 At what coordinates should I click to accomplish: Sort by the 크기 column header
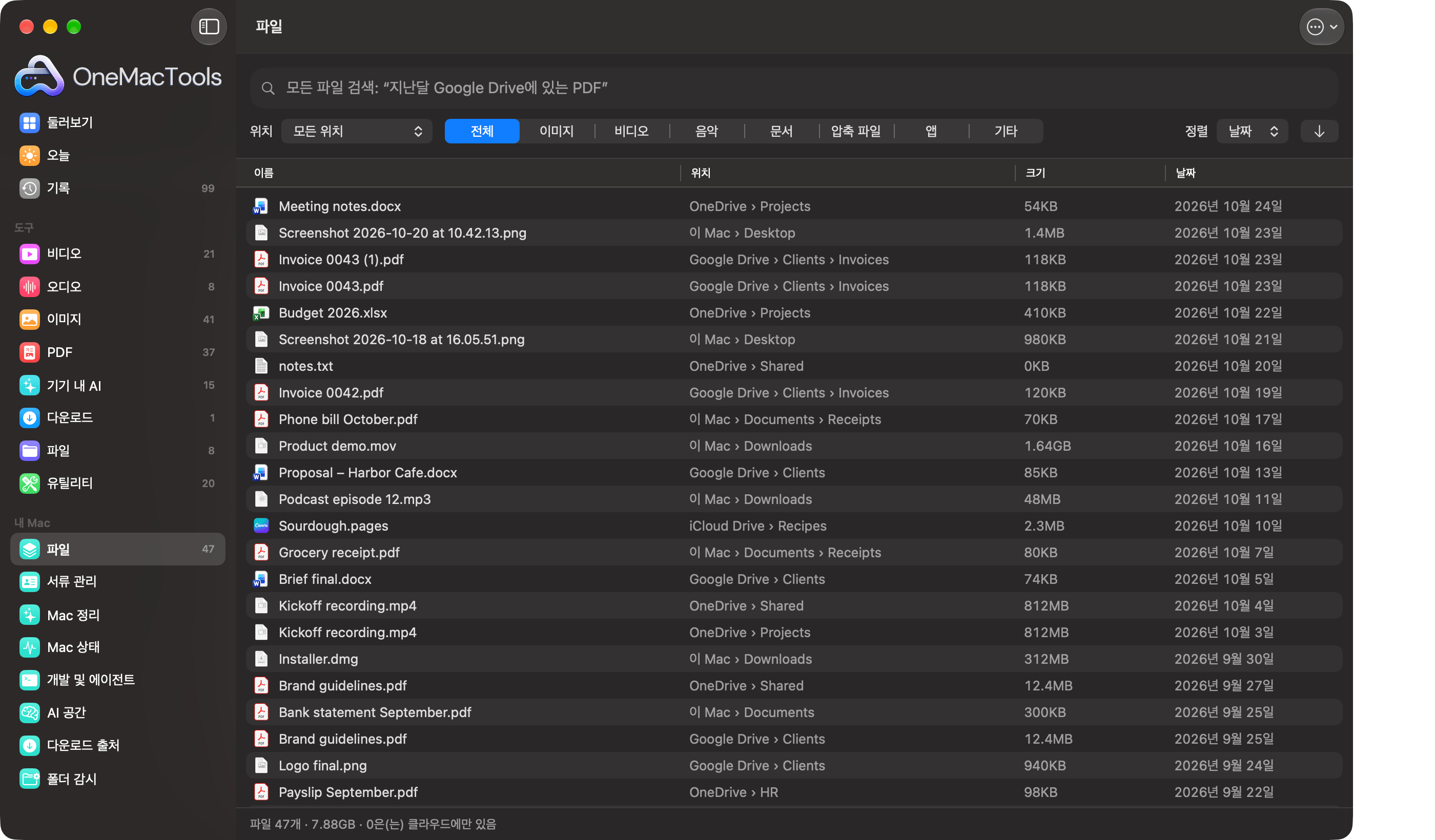pyautogui.click(x=1035, y=173)
